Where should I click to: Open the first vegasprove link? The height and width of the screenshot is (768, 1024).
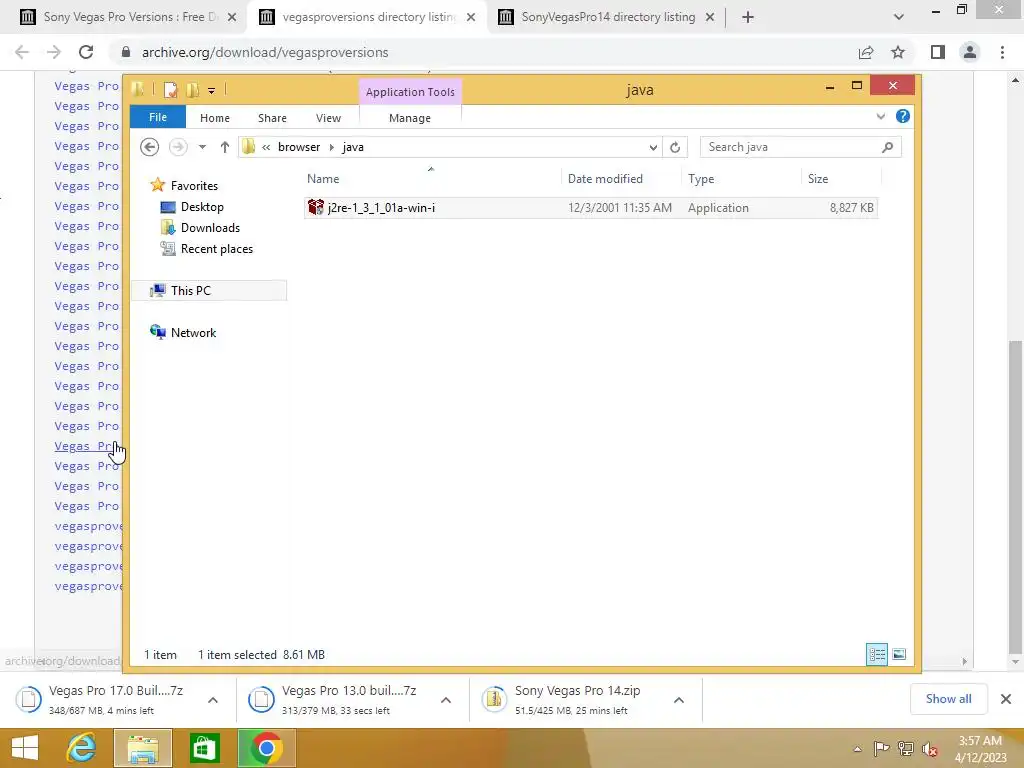[88, 526]
